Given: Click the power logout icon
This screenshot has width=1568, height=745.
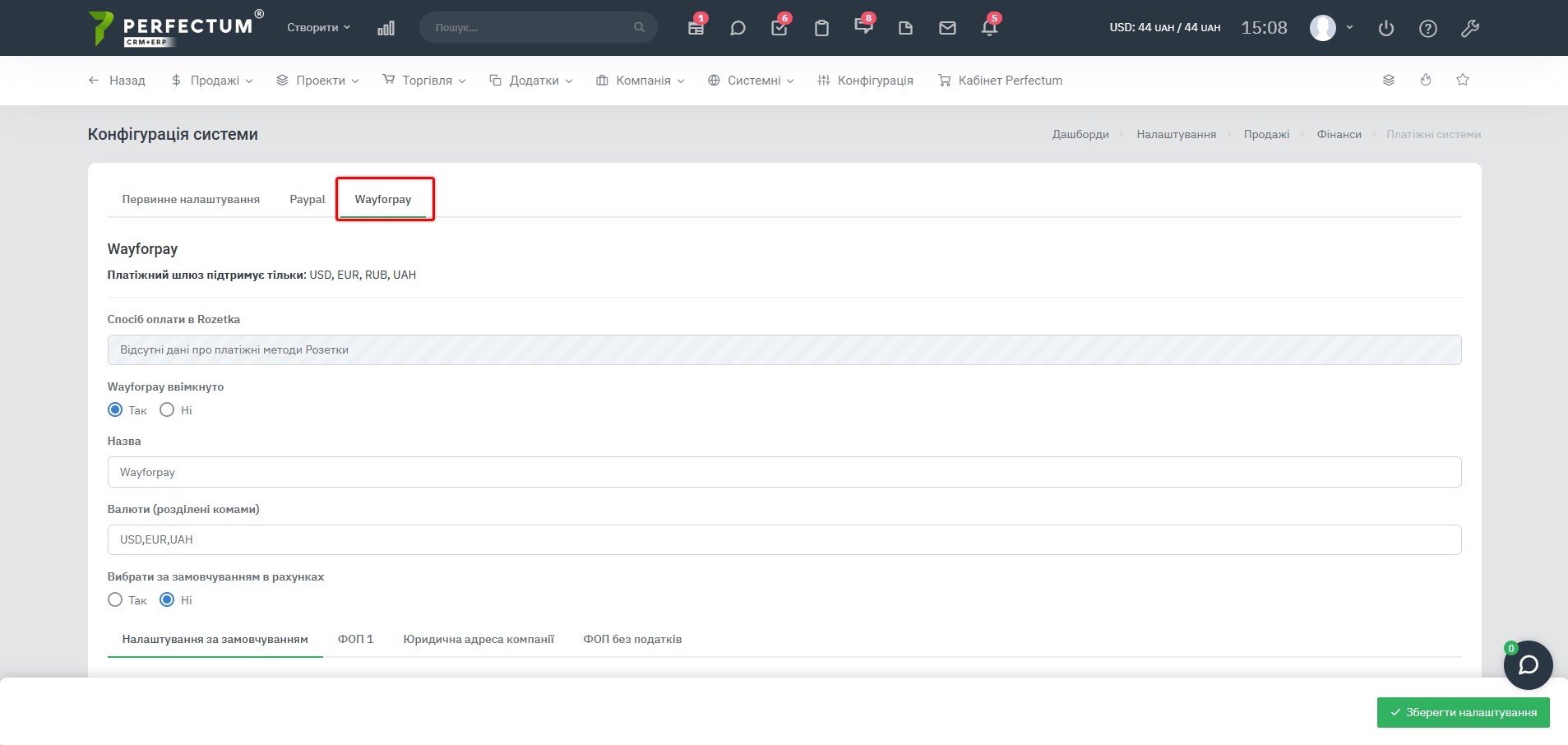Looking at the screenshot, I should (x=1386, y=28).
